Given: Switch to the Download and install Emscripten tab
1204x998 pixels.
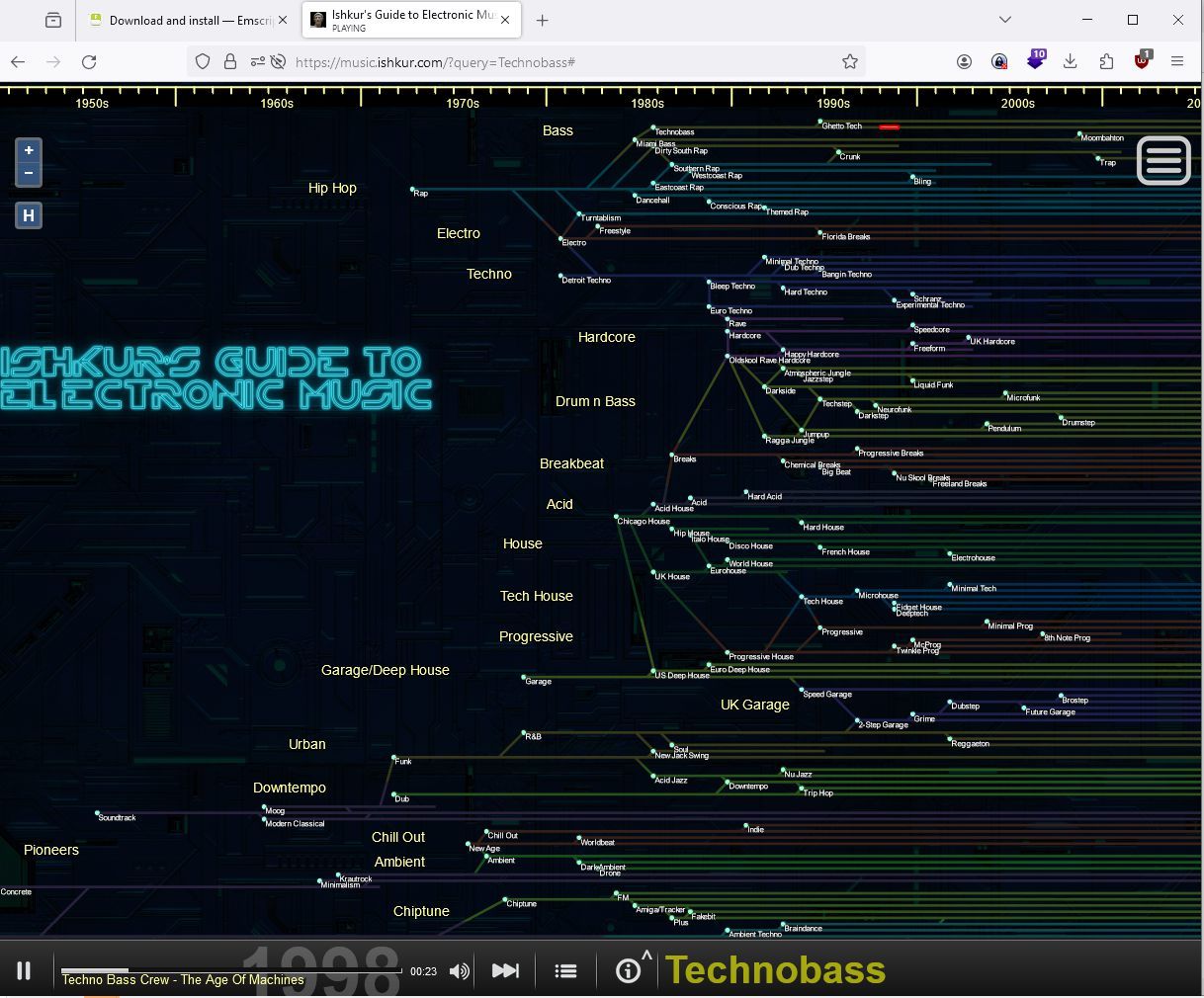Looking at the screenshot, I should (x=186, y=20).
